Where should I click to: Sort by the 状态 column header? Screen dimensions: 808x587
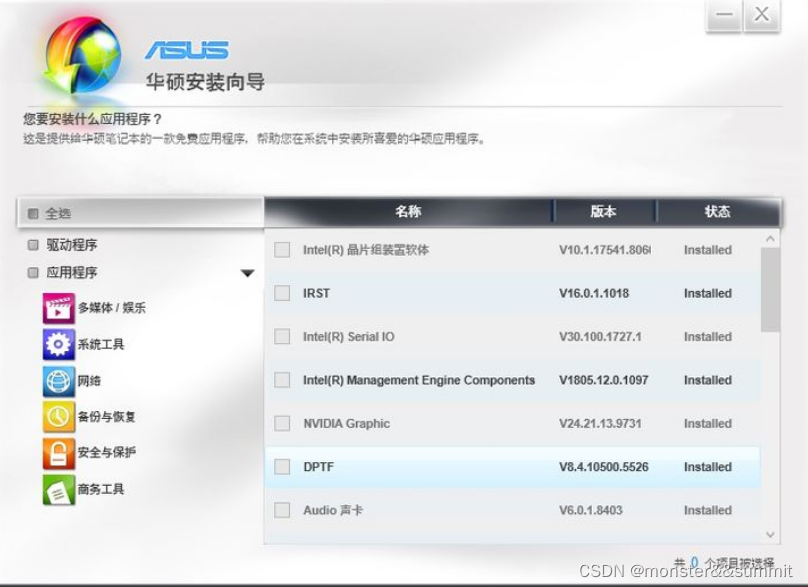pos(718,211)
